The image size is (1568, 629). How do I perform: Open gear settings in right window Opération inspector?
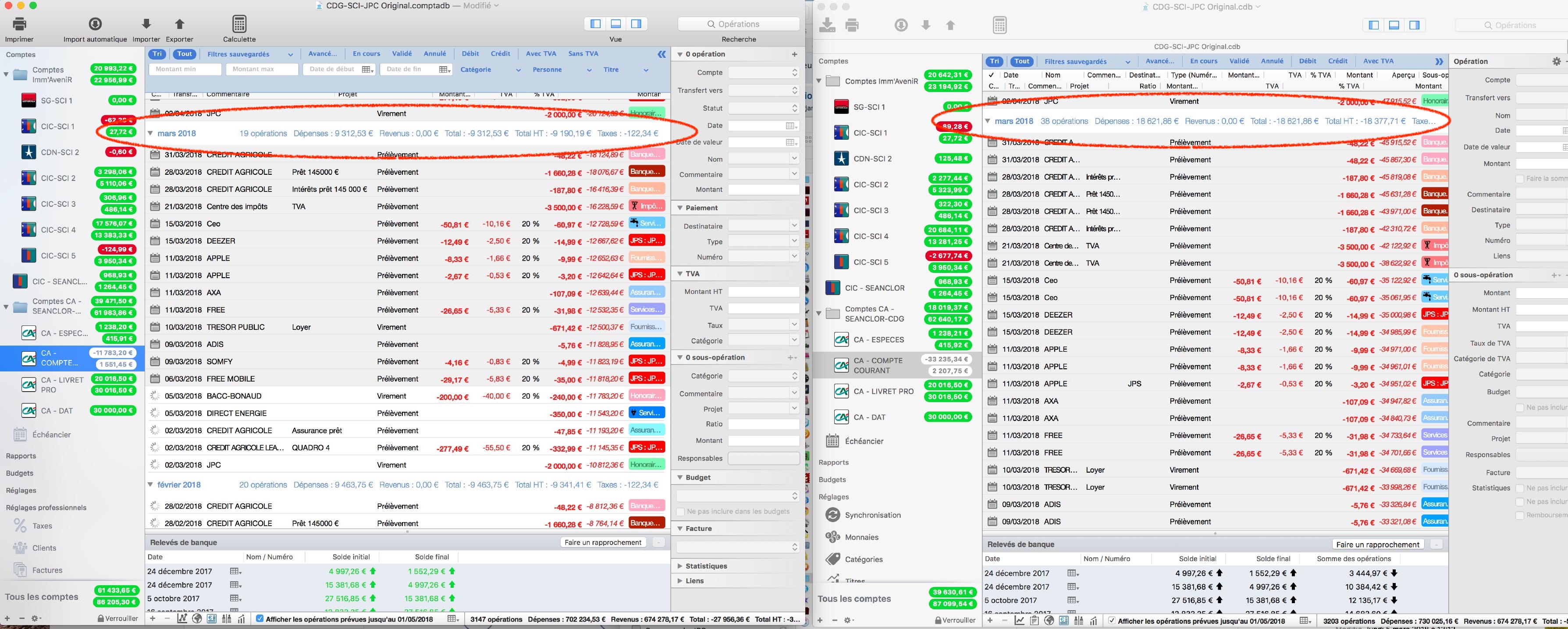1557,61
